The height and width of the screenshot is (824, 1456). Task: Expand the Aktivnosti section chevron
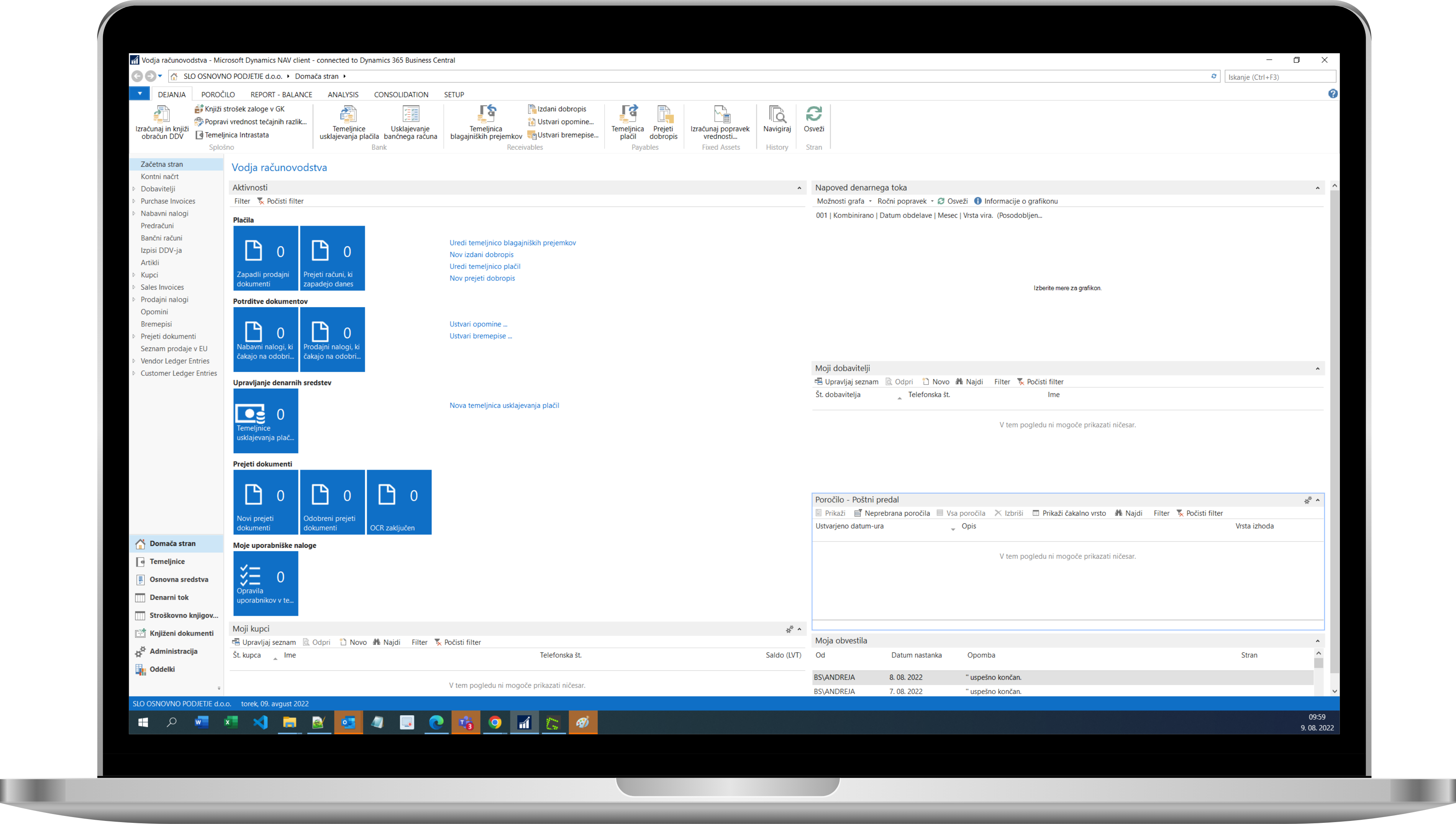click(800, 188)
